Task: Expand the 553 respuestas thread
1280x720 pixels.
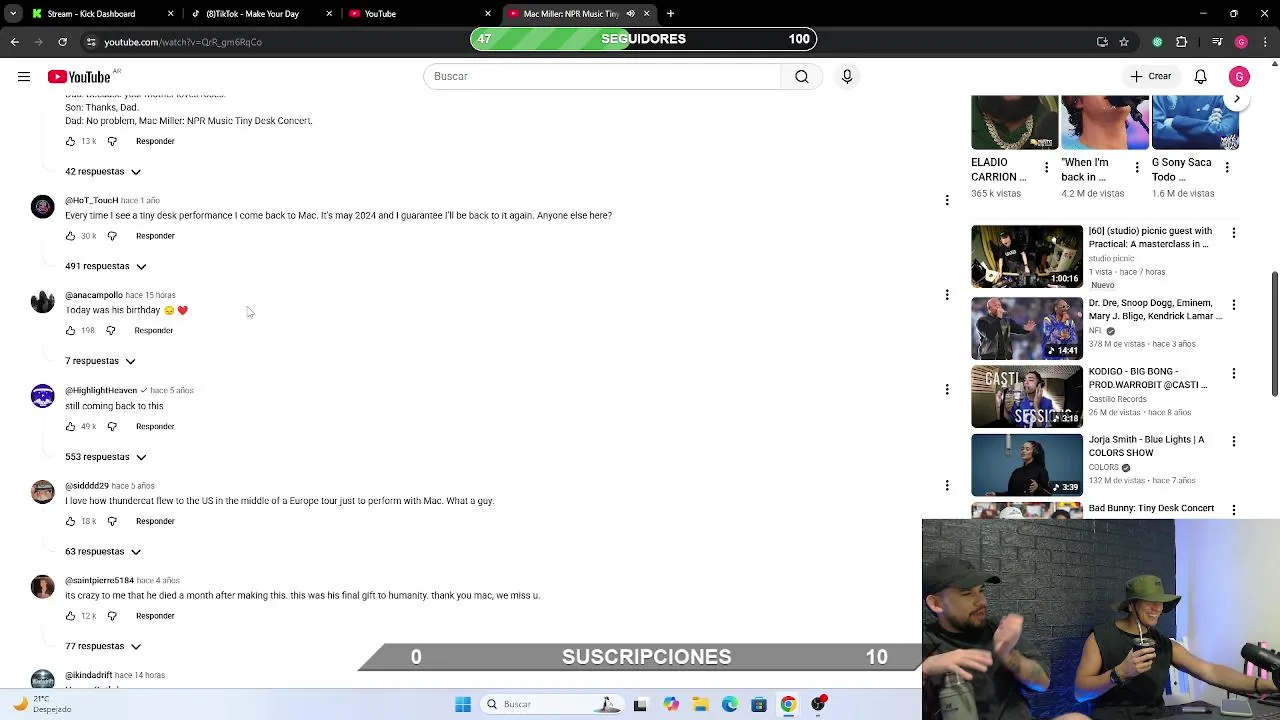Action: [x=105, y=457]
